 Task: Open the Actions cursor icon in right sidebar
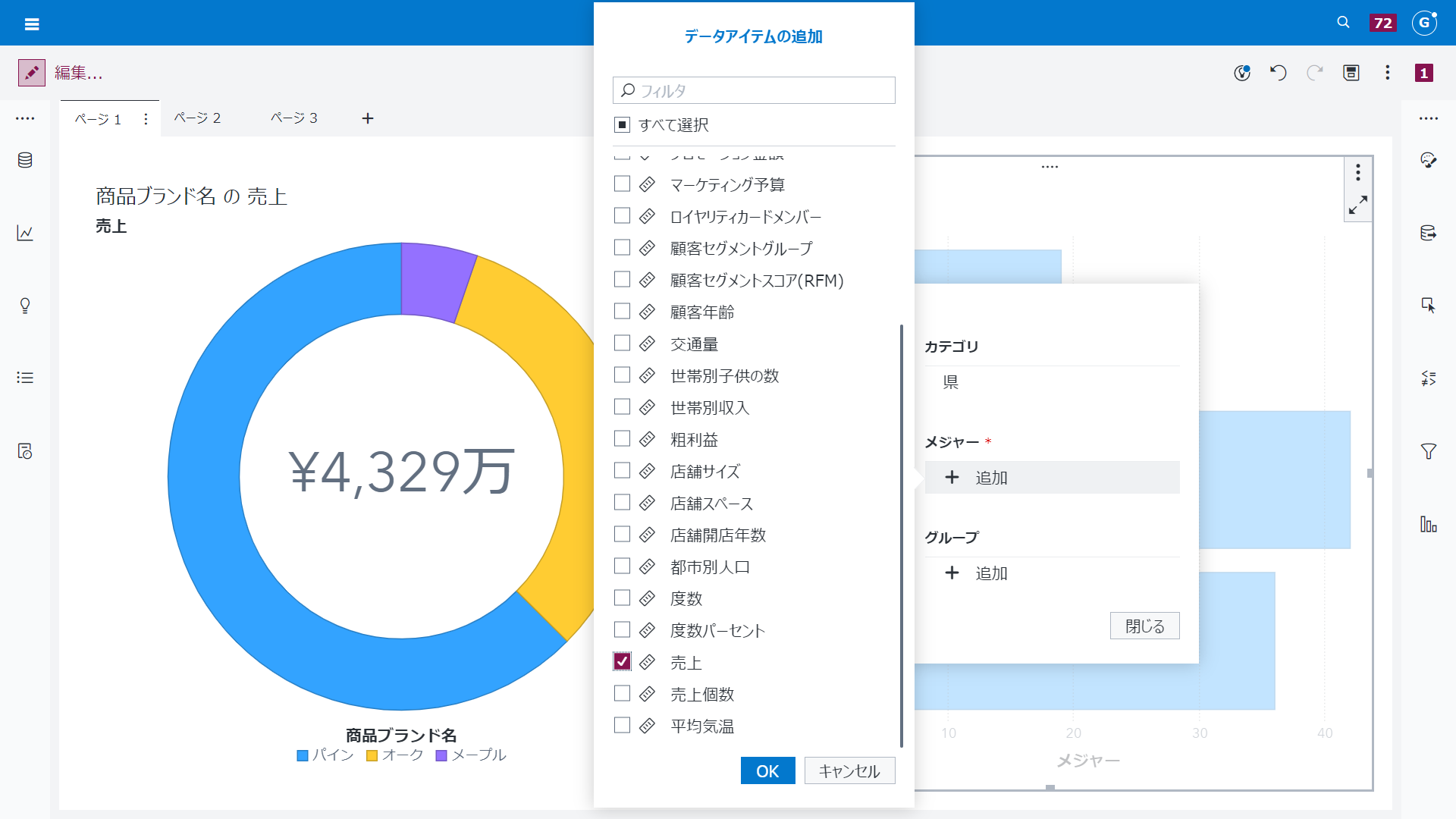(1429, 306)
